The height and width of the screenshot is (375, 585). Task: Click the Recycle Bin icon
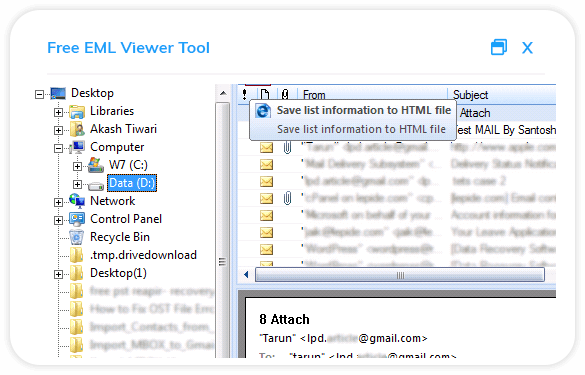click(76, 237)
